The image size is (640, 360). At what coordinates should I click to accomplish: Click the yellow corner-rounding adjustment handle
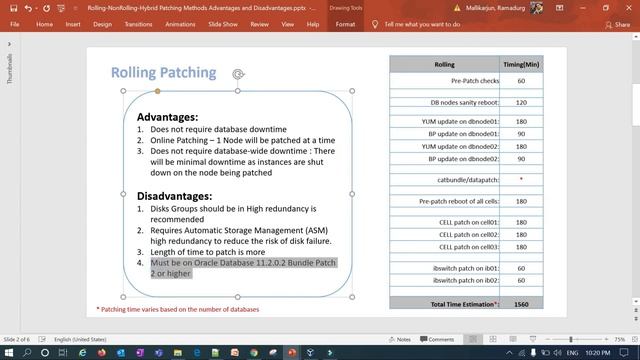[x=158, y=91]
